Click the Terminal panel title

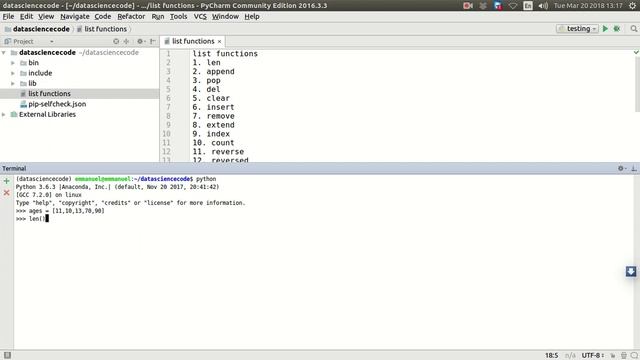(x=14, y=168)
